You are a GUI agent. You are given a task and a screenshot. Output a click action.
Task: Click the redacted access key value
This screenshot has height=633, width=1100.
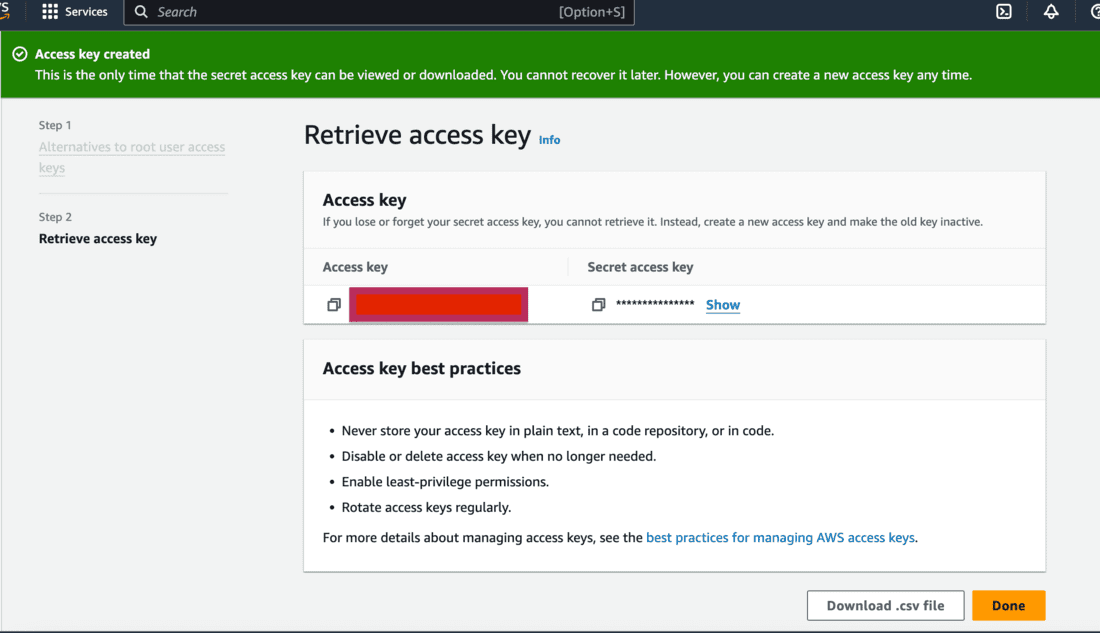(438, 304)
